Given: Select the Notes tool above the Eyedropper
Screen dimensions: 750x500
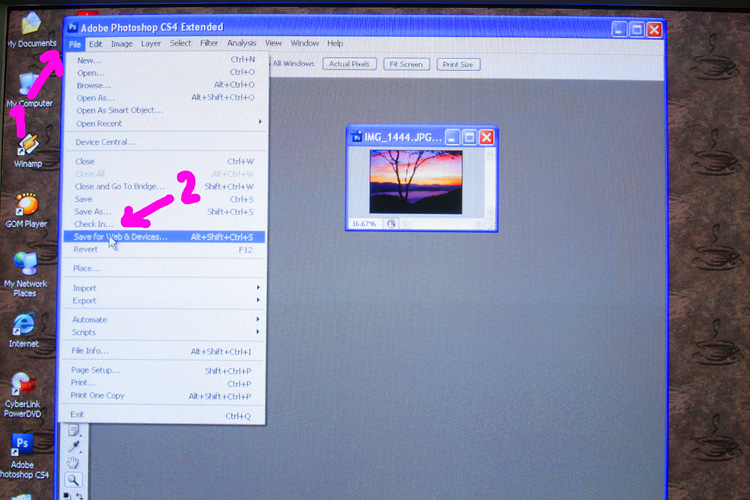Looking at the screenshot, I should point(74,431).
